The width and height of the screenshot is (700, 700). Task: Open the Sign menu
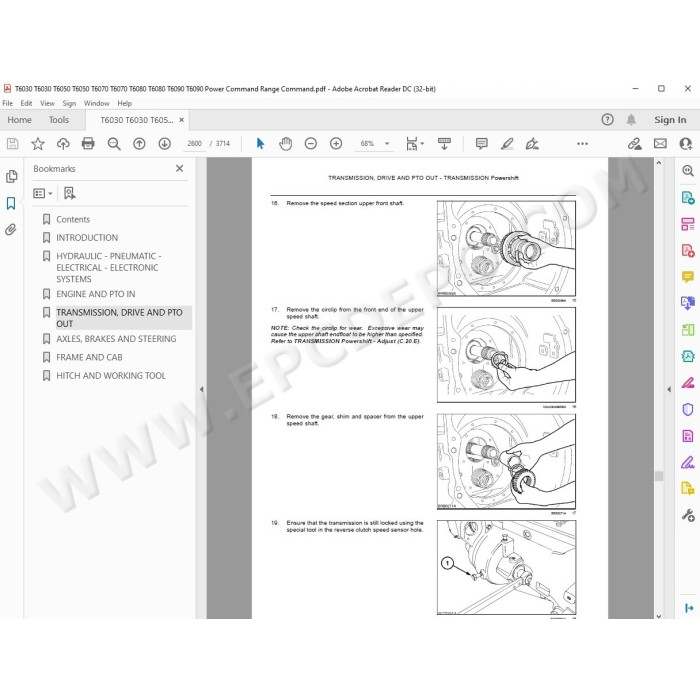coord(69,104)
